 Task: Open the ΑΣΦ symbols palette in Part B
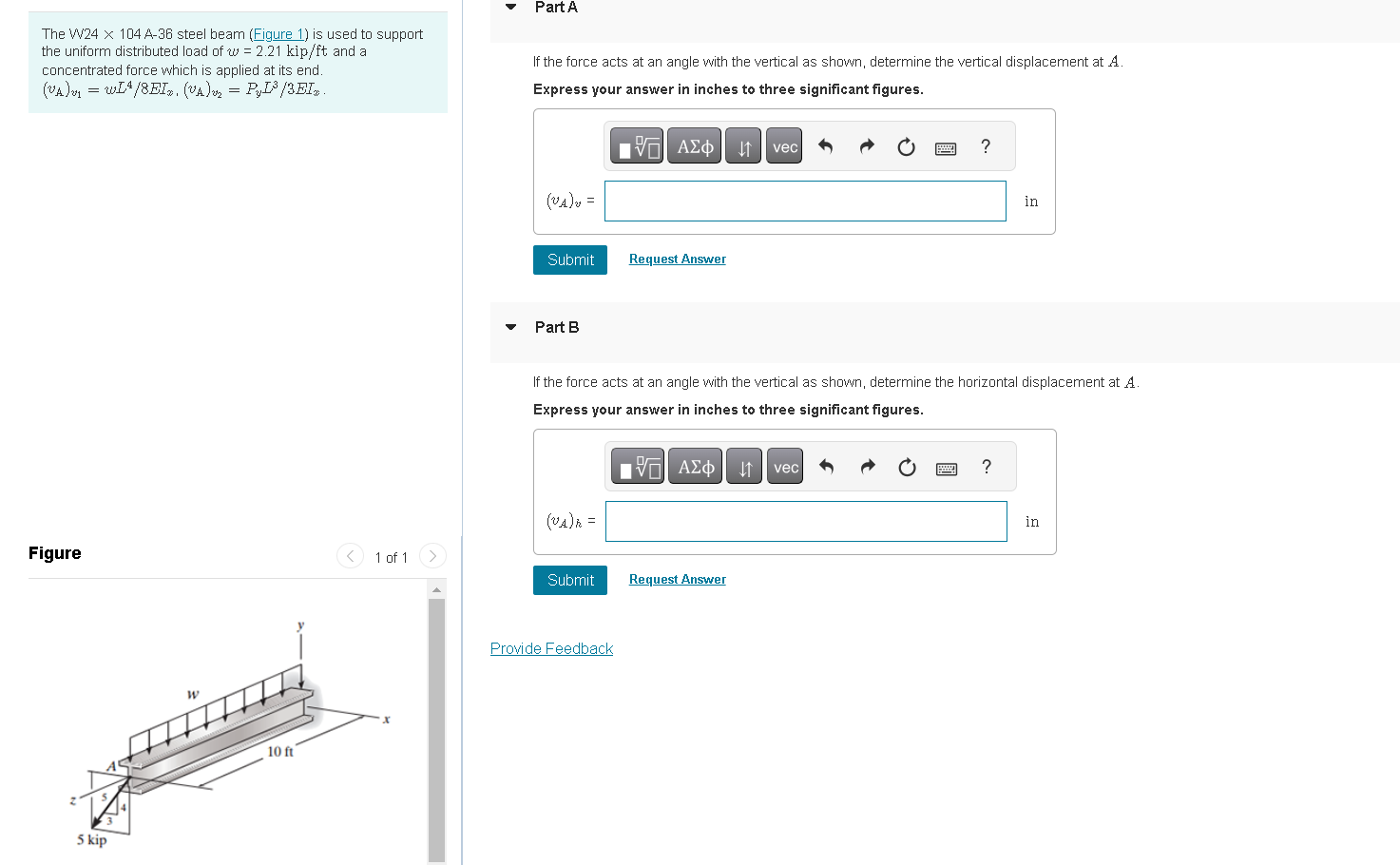[695, 466]
